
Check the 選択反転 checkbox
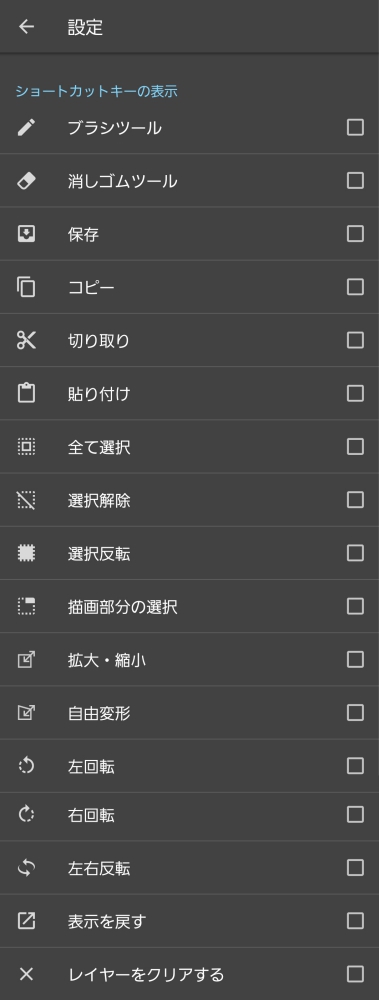pos(355,553)
